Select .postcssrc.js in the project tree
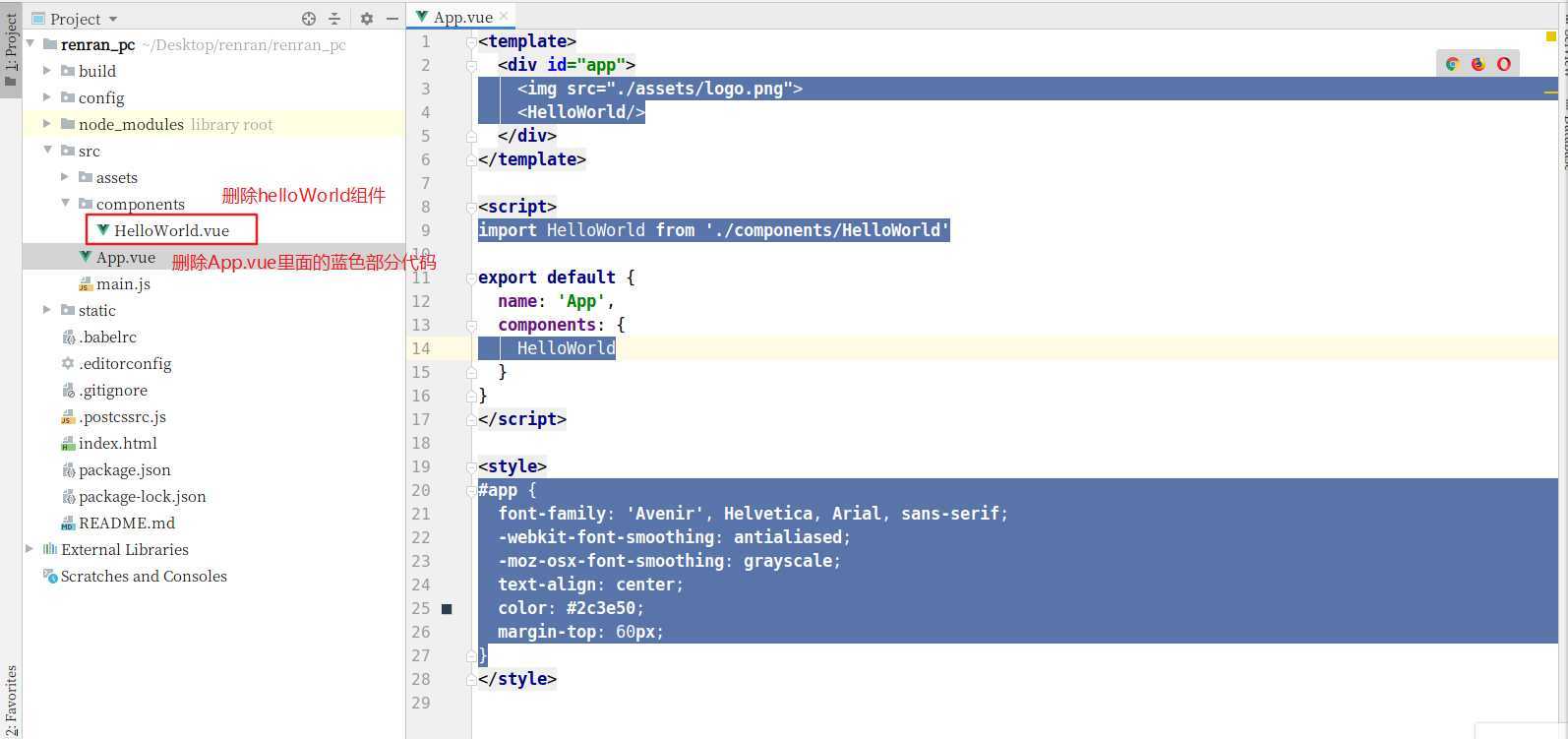The width and height of the screenshot is (1568, 739). [x=123, y=417]
